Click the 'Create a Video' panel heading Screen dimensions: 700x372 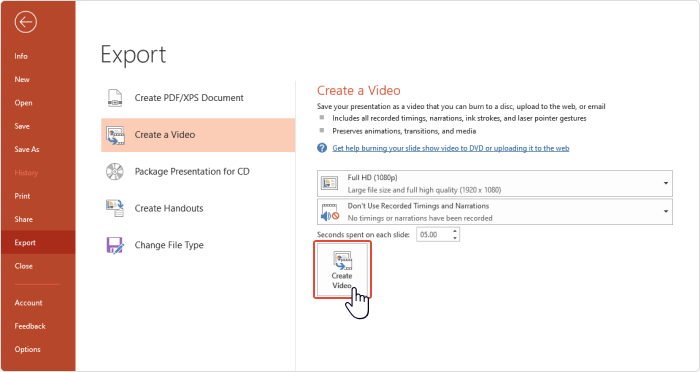(x=358, y=91)
